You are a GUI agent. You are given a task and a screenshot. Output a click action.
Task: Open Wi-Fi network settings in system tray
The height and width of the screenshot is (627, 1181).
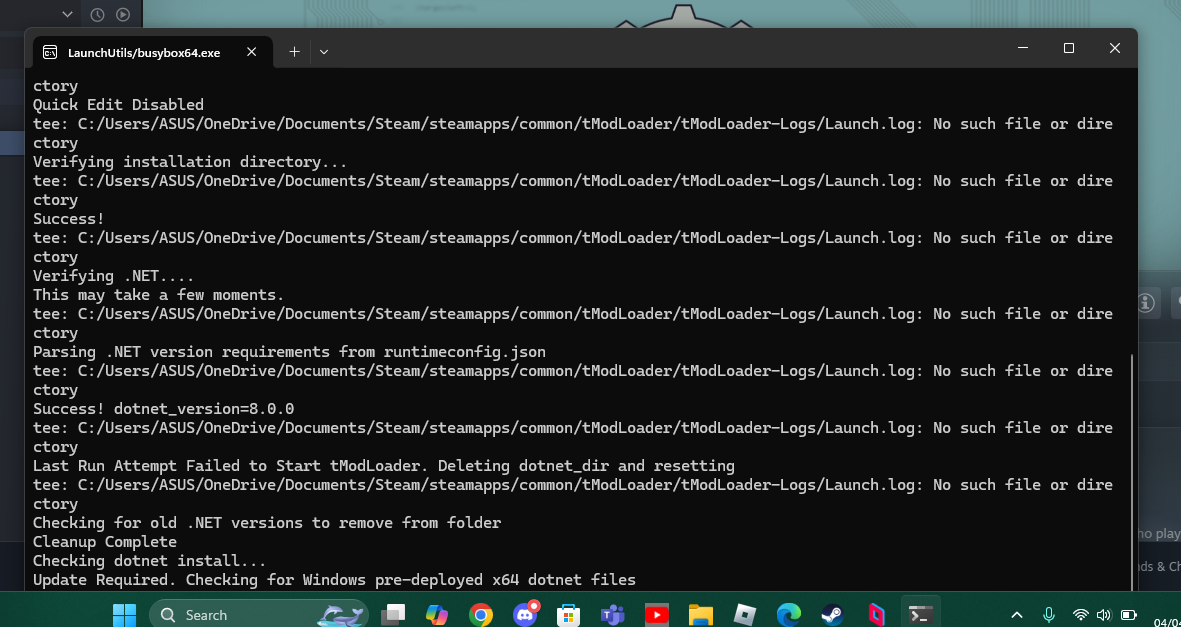point(1081,615)
